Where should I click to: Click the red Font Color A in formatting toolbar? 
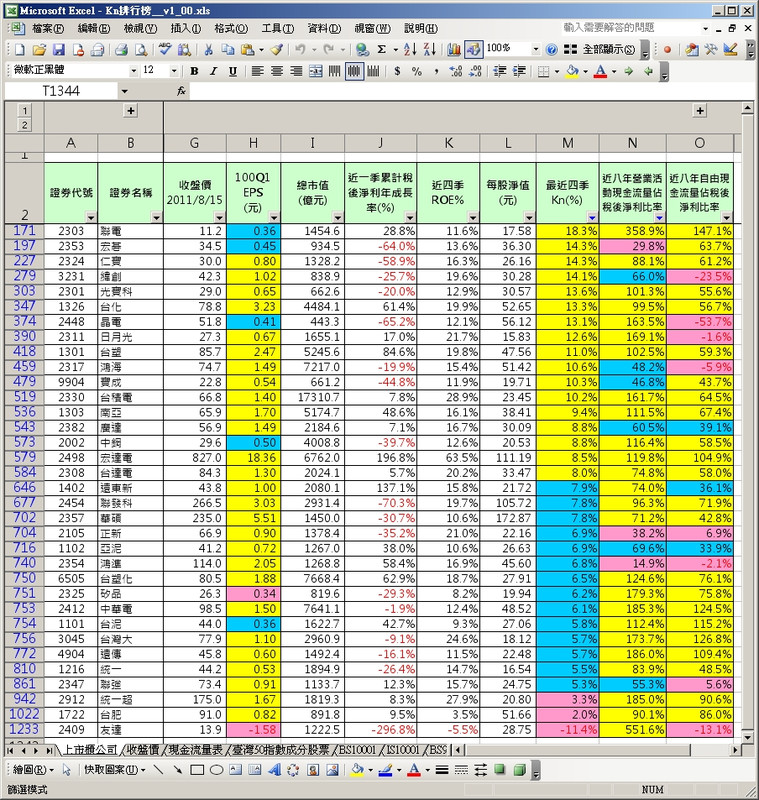601,71
